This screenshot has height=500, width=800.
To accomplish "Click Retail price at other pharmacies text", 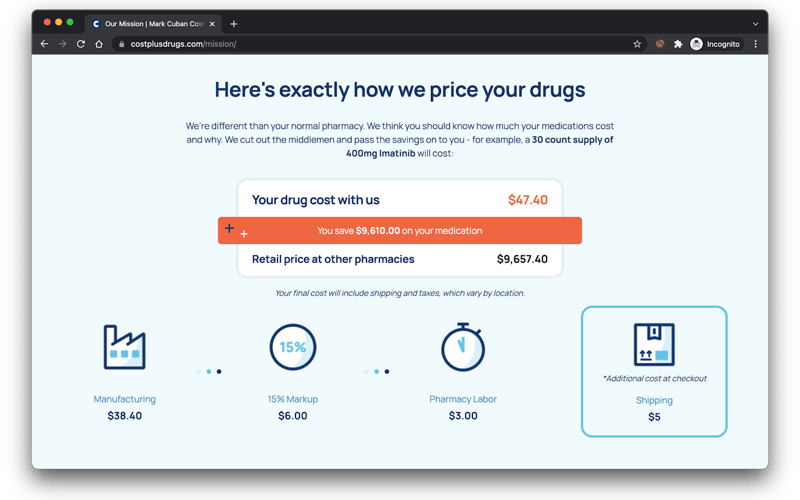I will (333, 259).
